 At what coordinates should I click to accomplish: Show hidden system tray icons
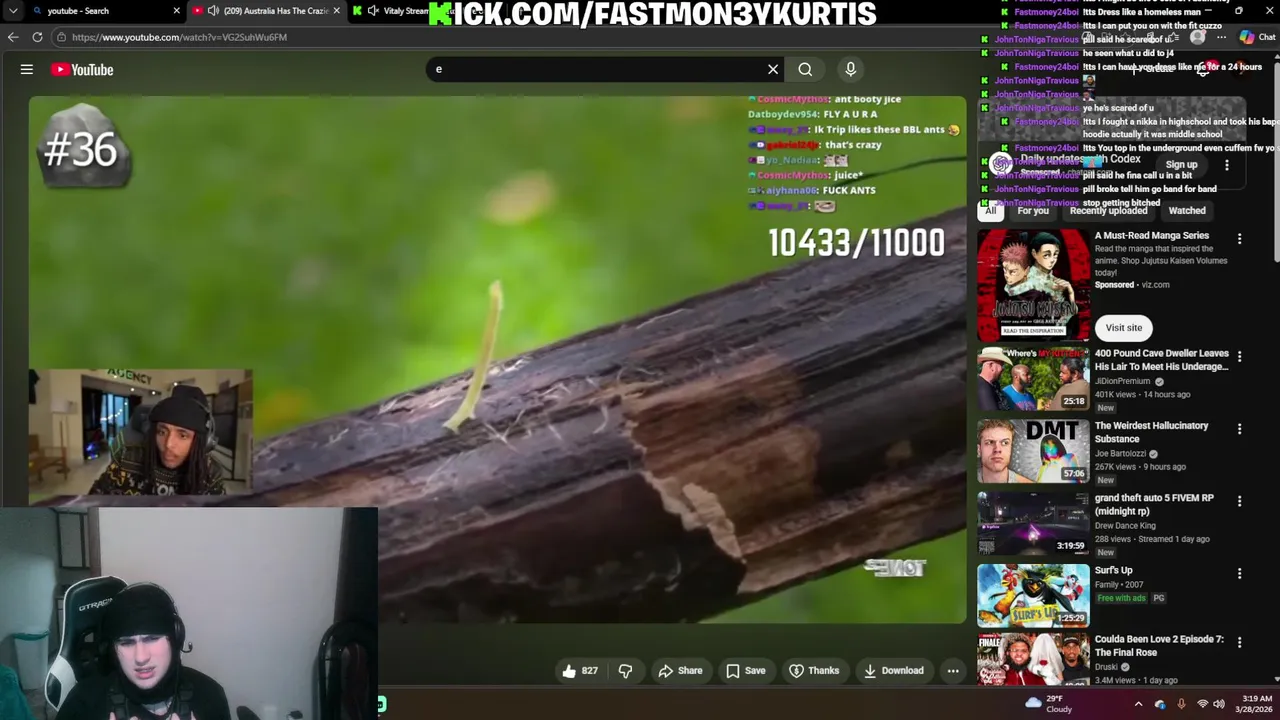point(1138,704)
